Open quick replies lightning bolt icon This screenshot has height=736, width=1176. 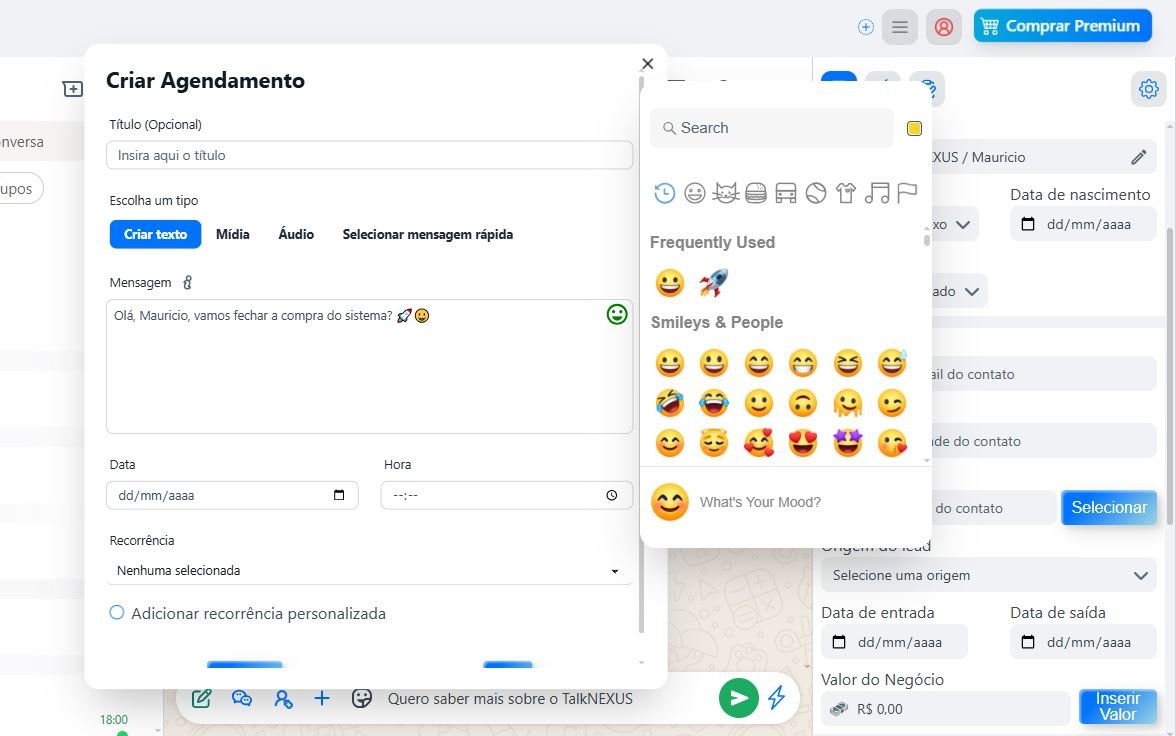click(776, 698)
